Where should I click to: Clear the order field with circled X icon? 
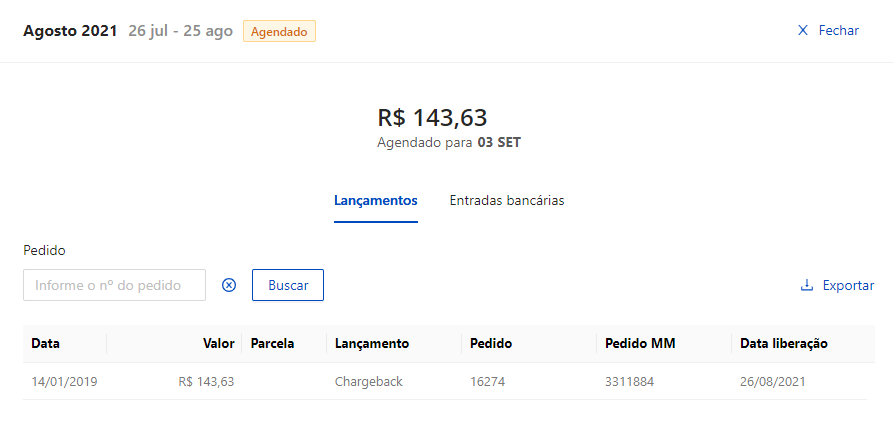229,285
